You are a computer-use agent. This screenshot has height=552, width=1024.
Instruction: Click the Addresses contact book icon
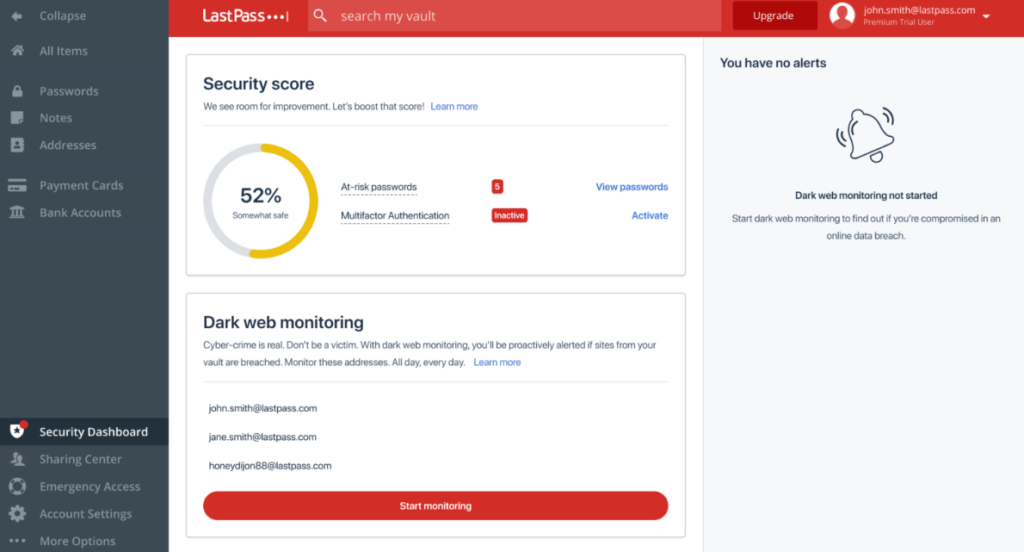tap(18, 145)
